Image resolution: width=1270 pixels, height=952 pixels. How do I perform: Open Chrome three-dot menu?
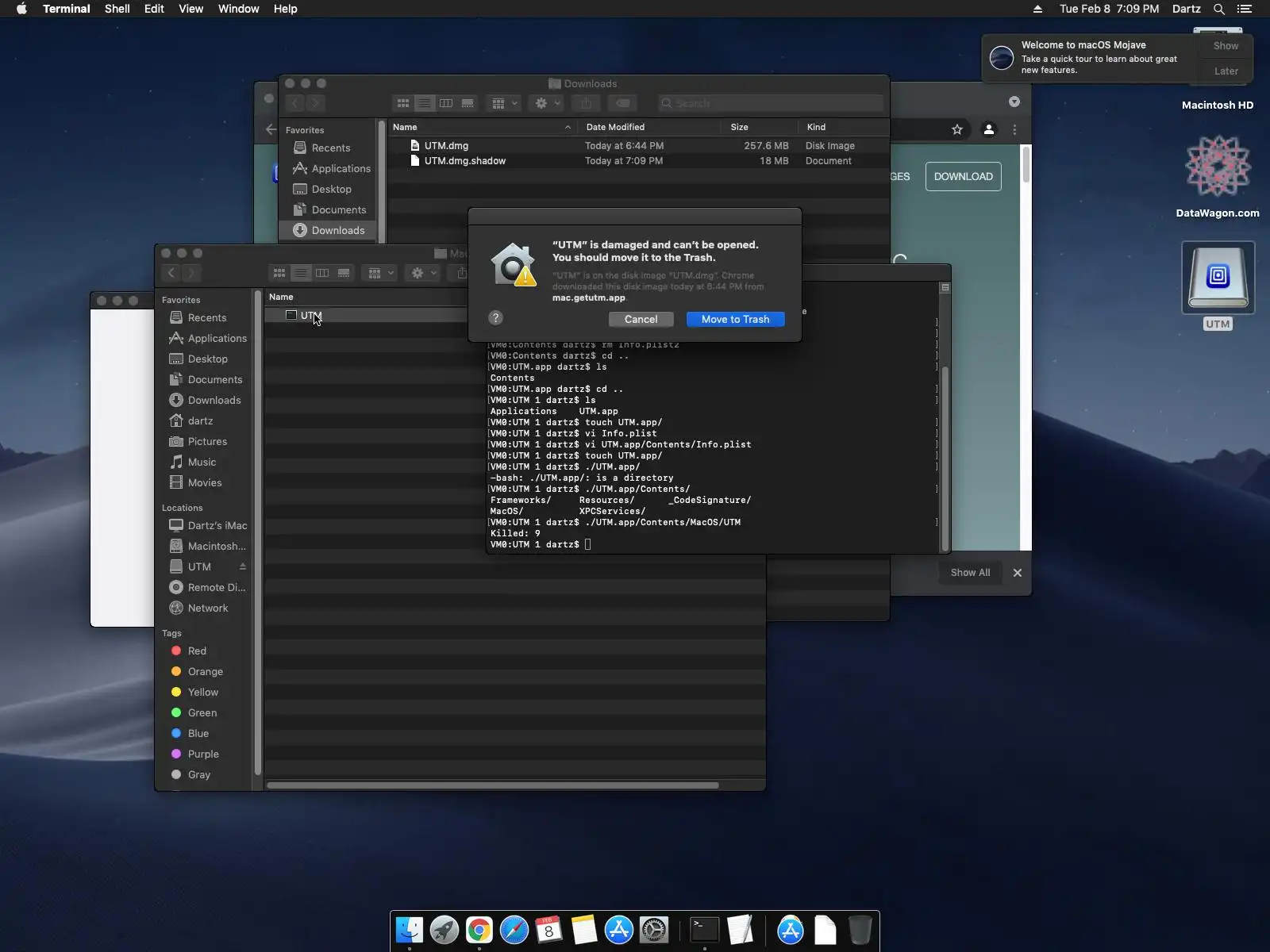tap(1014, 129)
